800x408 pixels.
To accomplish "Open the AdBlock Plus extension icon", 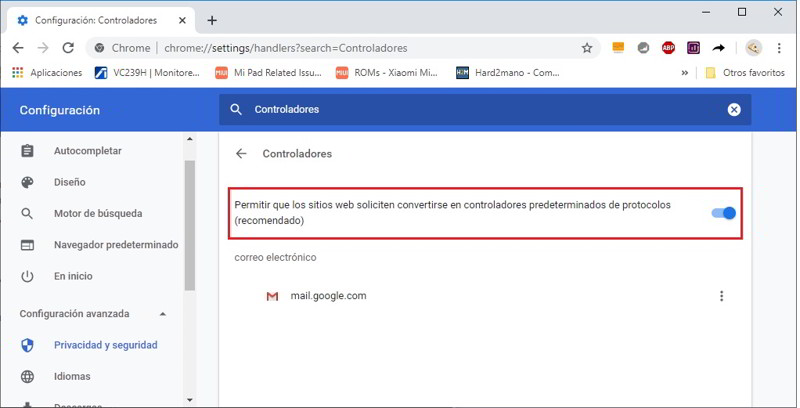I will coord(669,48).
